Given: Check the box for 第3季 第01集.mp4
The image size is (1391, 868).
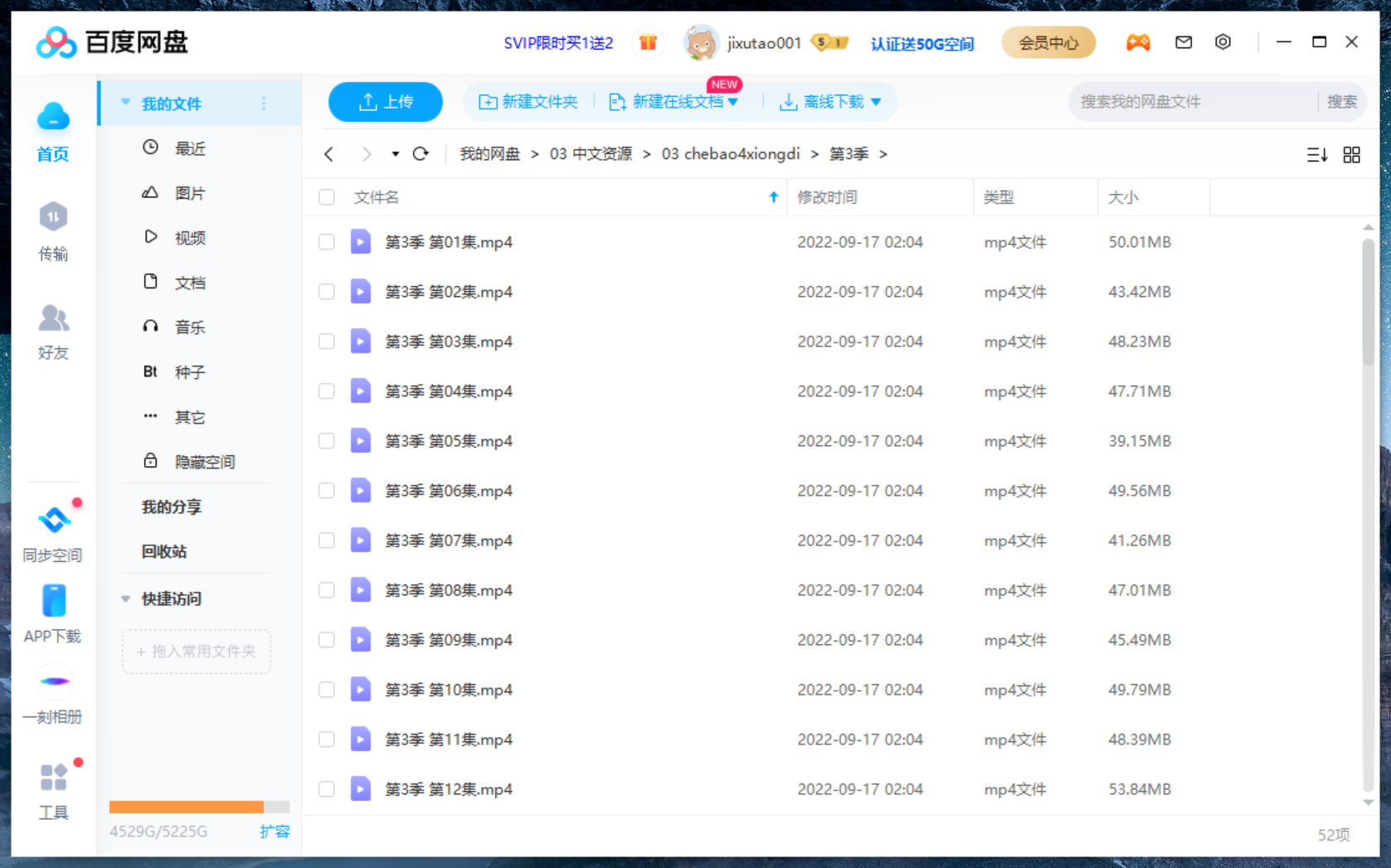Looking at the screenshot, I should click(x=327, y=242).
